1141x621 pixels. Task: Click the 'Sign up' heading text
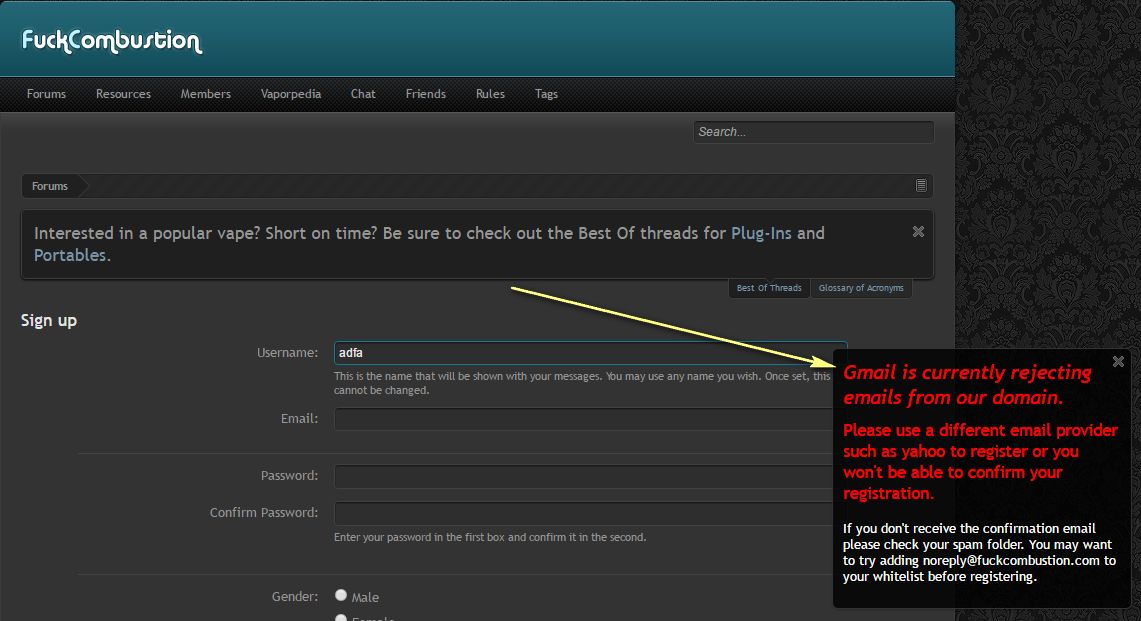pyautogui.click(x=49, y=320)
